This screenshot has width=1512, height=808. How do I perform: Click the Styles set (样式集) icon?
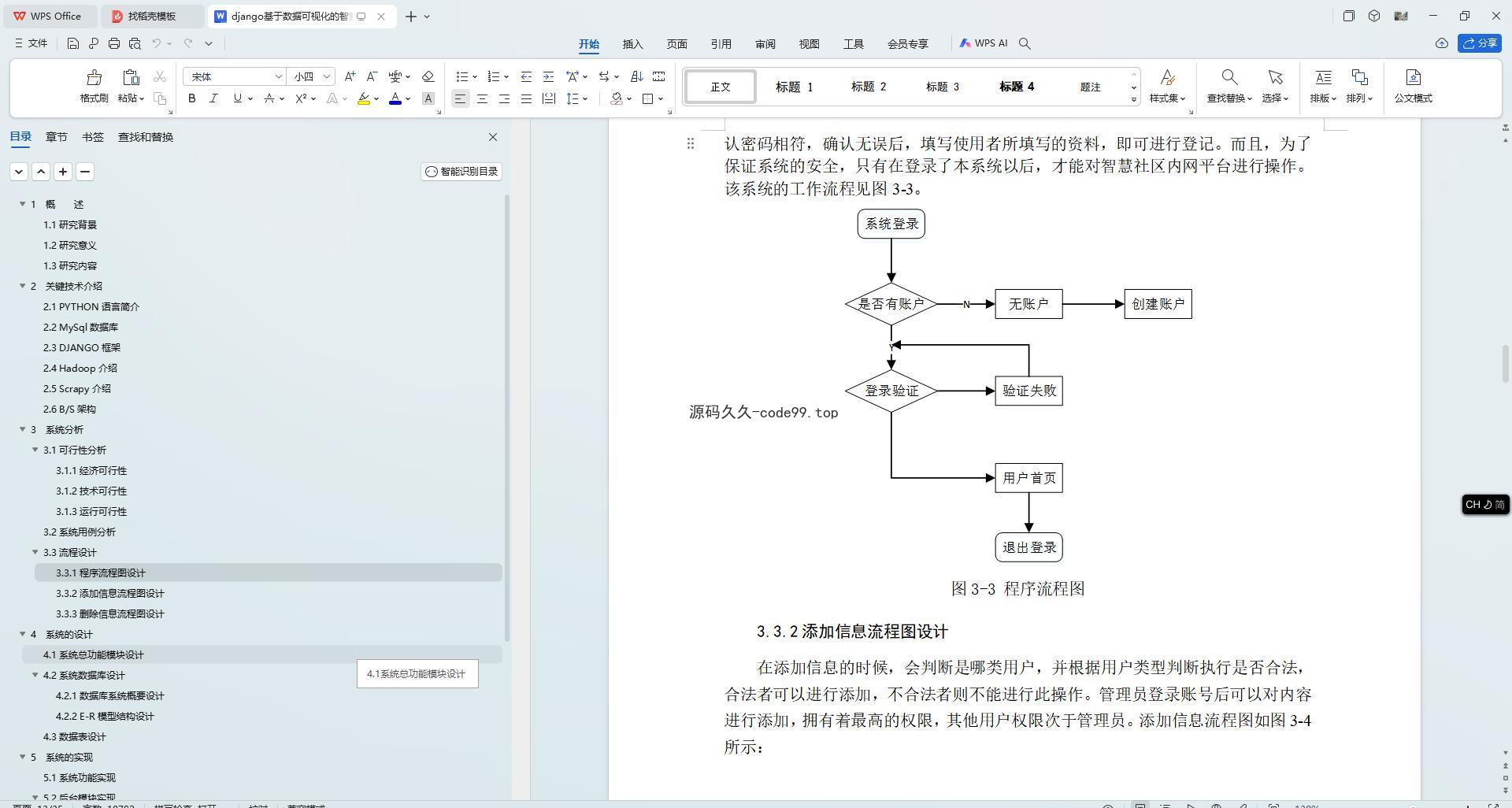(1167, 77)
